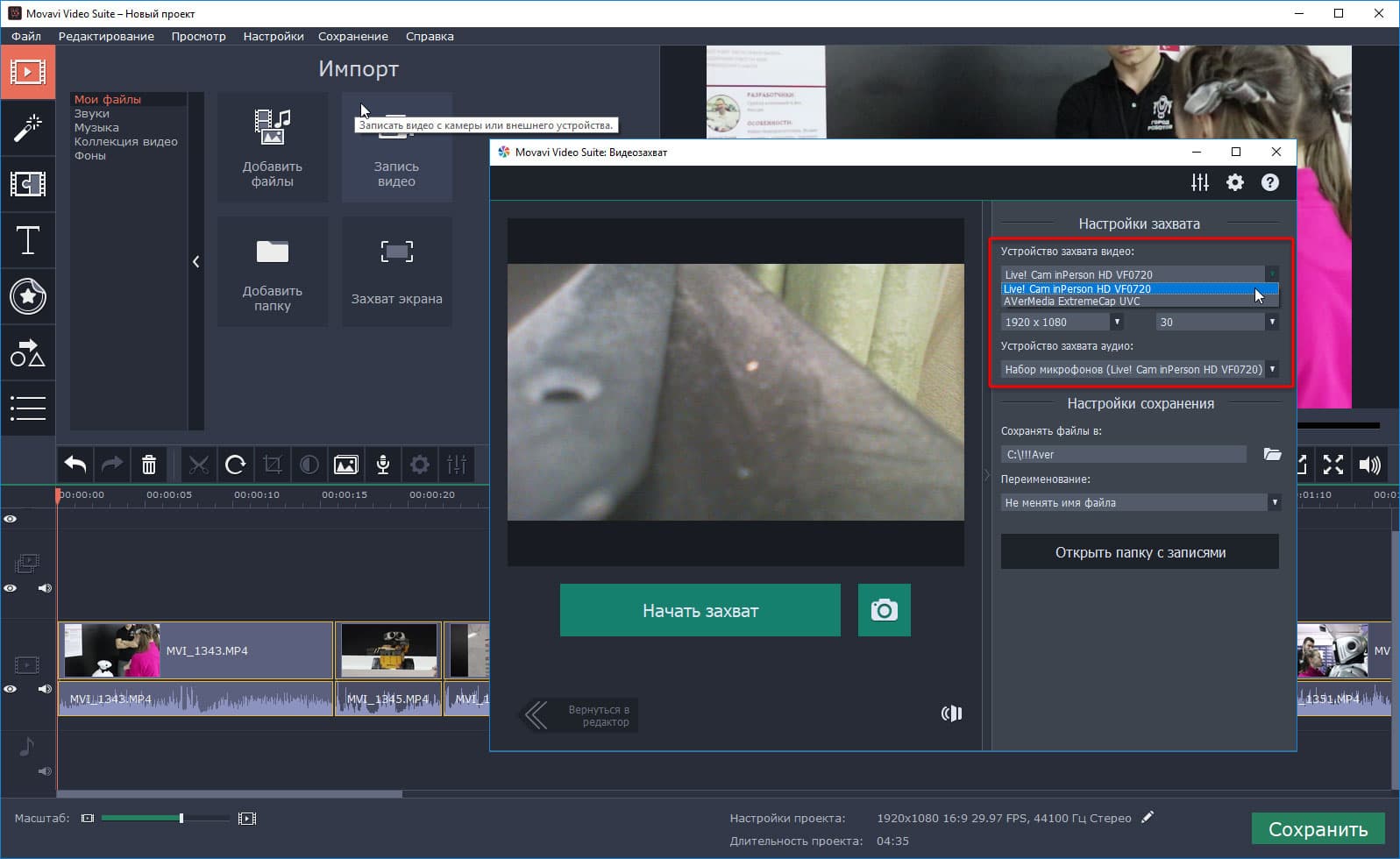
Task: Click Открыть папку с записями button
Action: coord(1140,552)
